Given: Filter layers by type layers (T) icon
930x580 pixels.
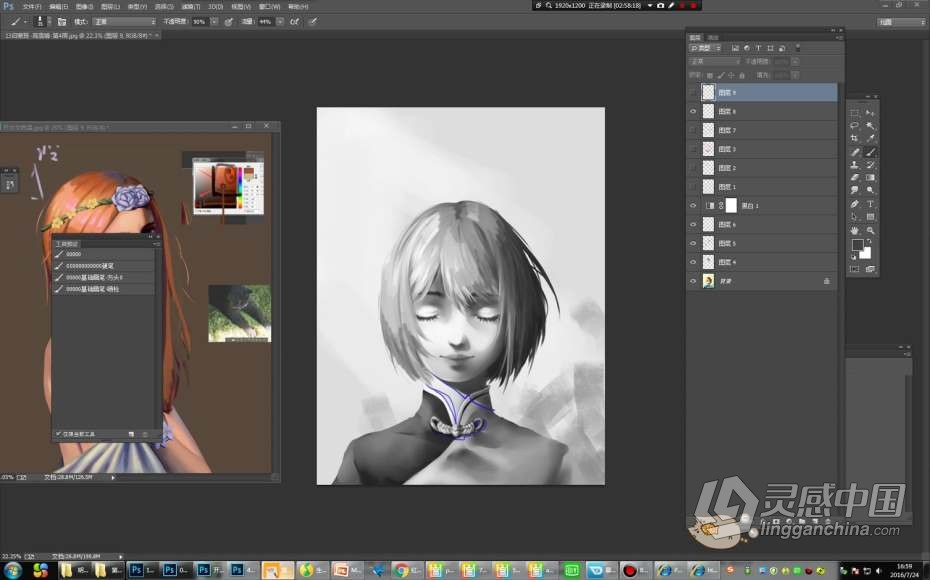Looking at the screenshot, I should (x=759, y=48).
